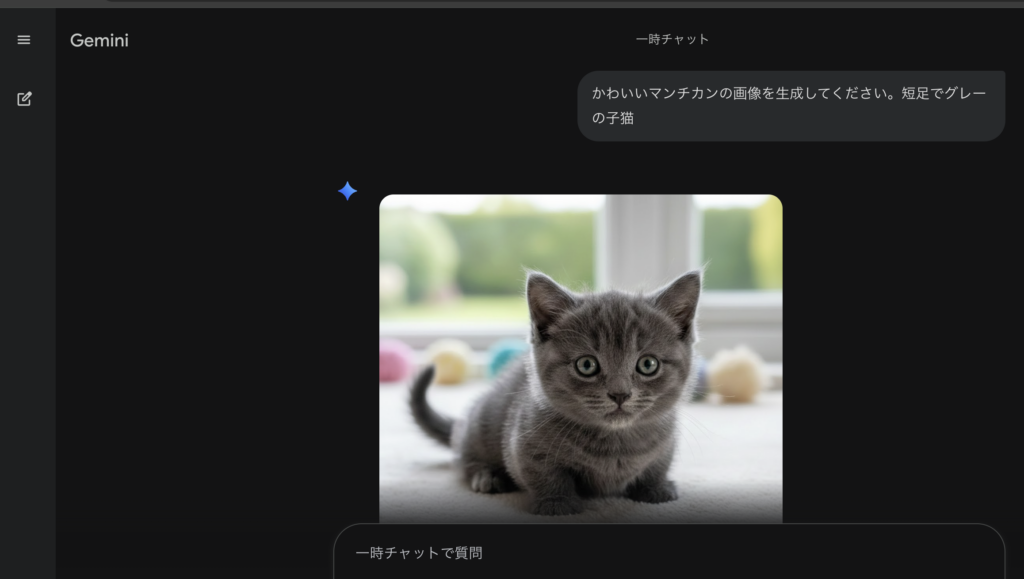The height and width of the screenshot is (579, 1024).
Task: Click the 一時チャット header label
Action: click(x=672, y=39)
